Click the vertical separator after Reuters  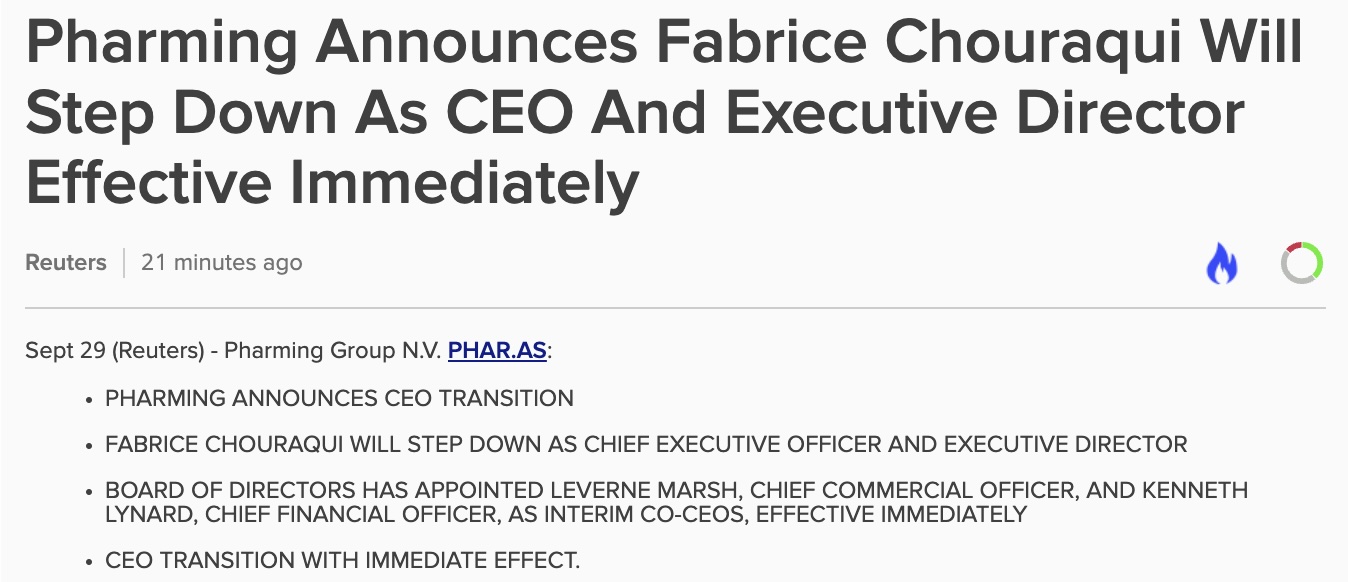point(124,263)
